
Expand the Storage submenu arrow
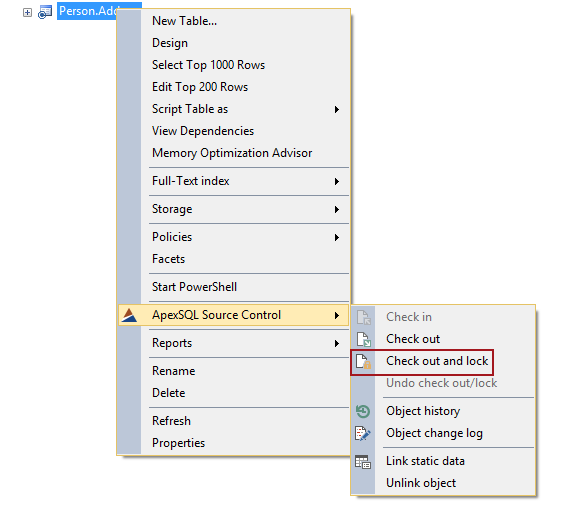(x=337, y=210)
